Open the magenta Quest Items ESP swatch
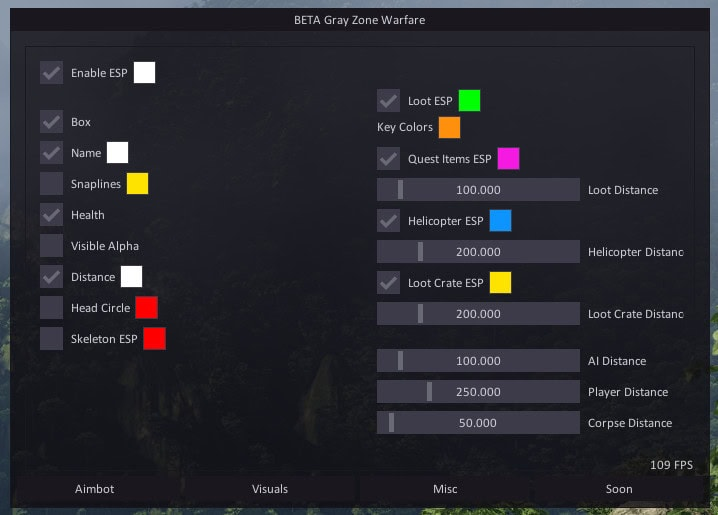Screen dimensions: 718x515 coord(508,159)
